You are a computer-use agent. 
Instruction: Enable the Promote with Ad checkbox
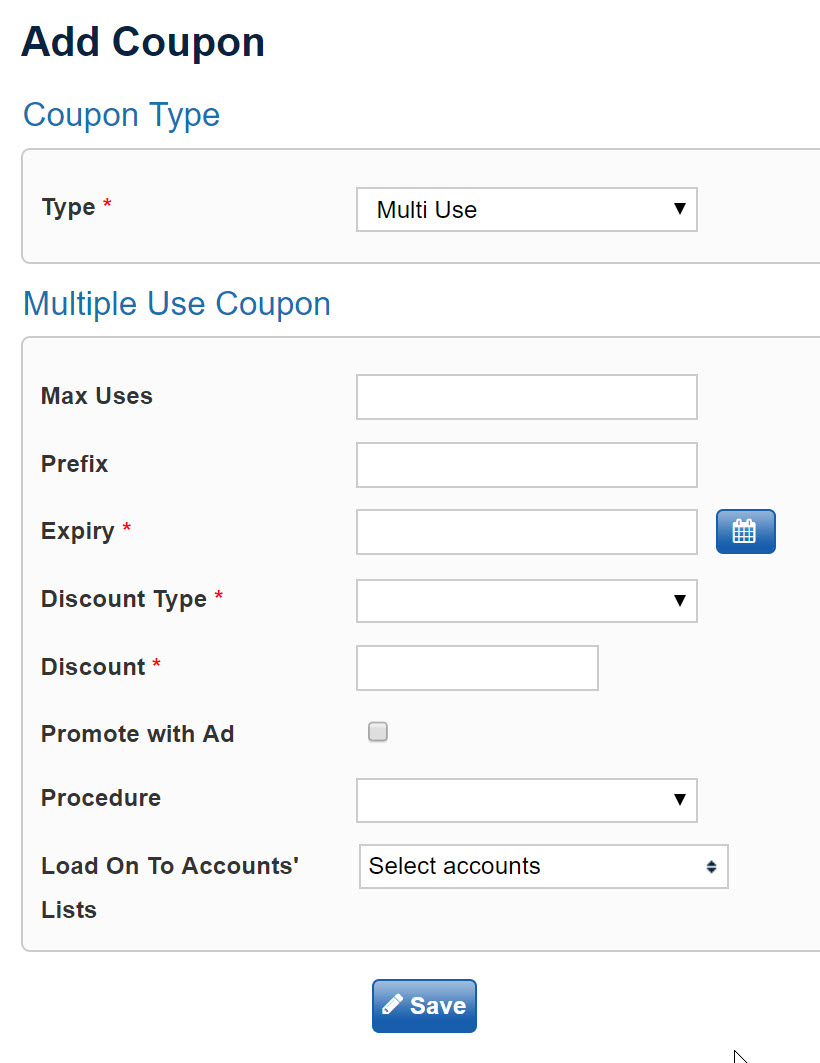tap(377, 732)
